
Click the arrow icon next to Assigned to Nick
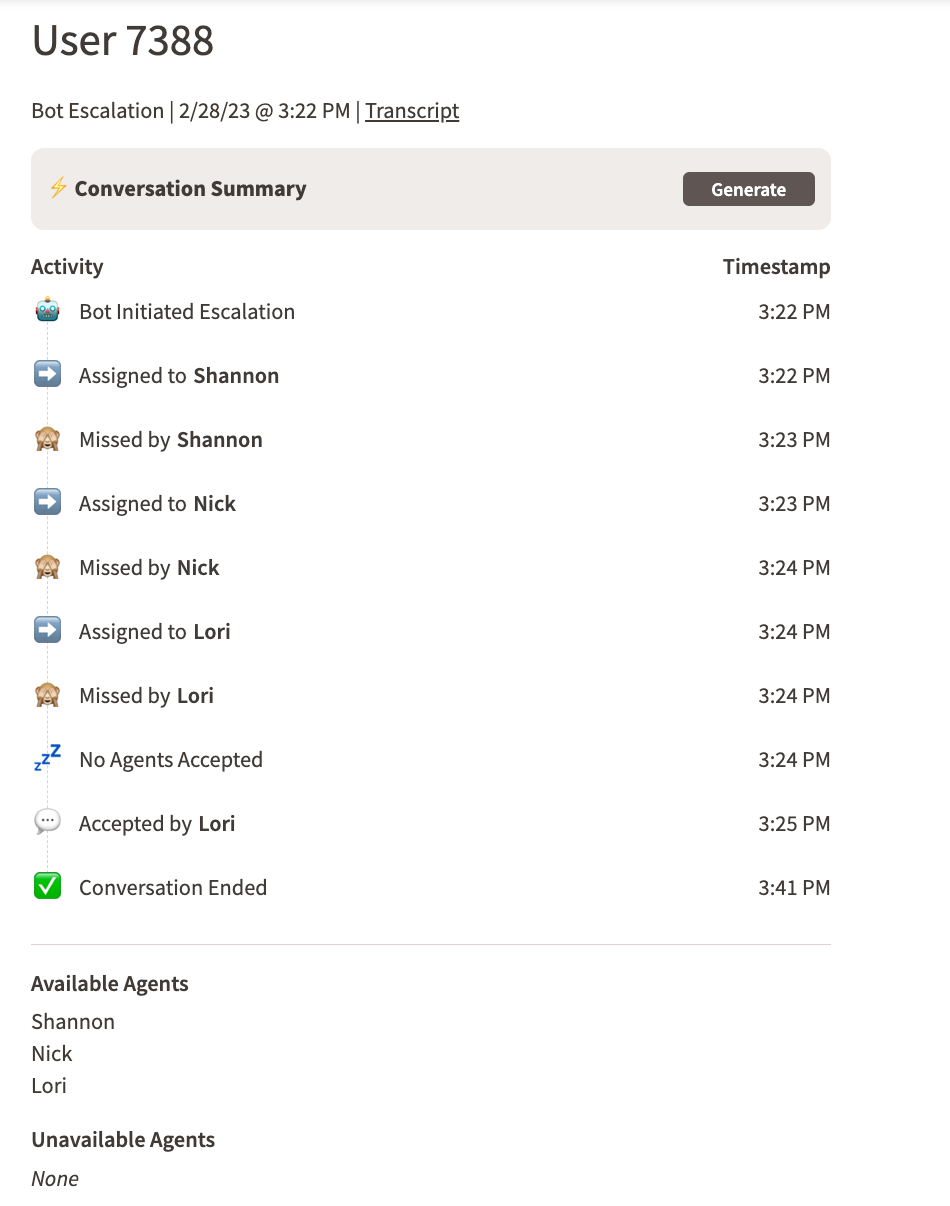tap(47, 504)
